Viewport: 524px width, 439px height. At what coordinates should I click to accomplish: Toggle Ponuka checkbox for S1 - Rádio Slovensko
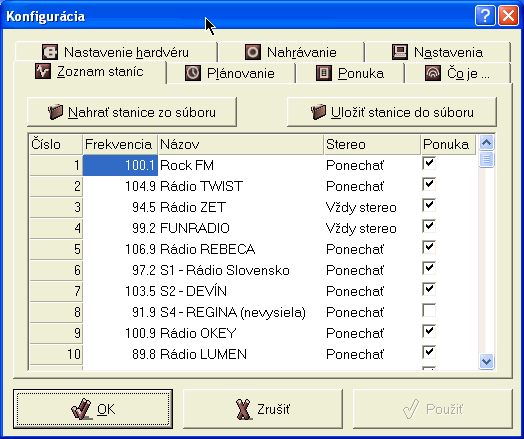click(429, 269)
